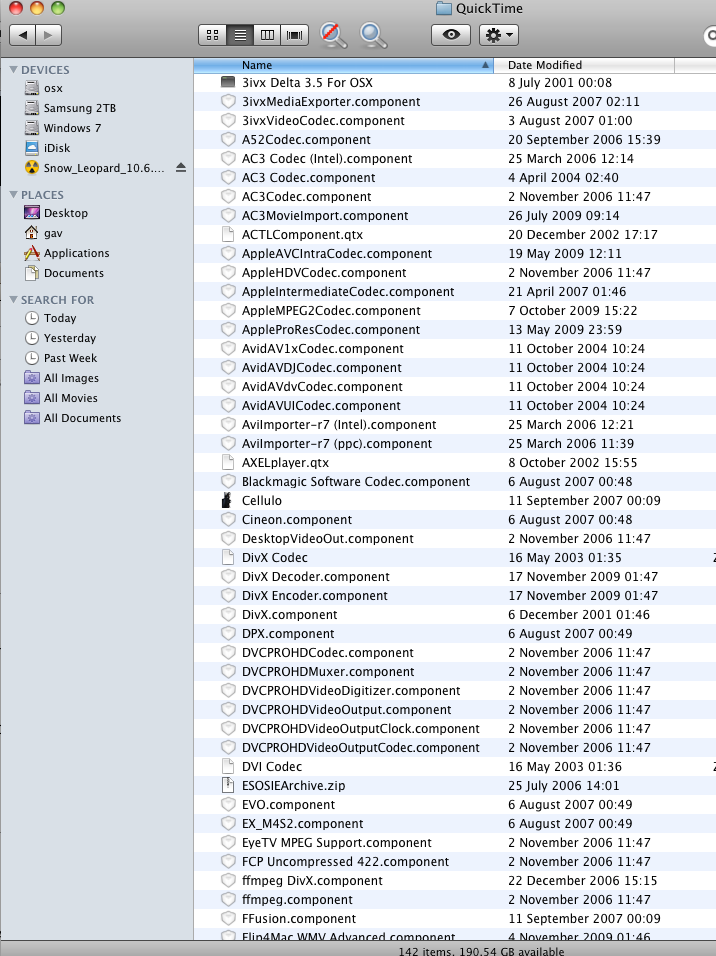Click the crossed-out magnifier toolbar icon
Screen dimensions: 716x956
pos(334,35)
